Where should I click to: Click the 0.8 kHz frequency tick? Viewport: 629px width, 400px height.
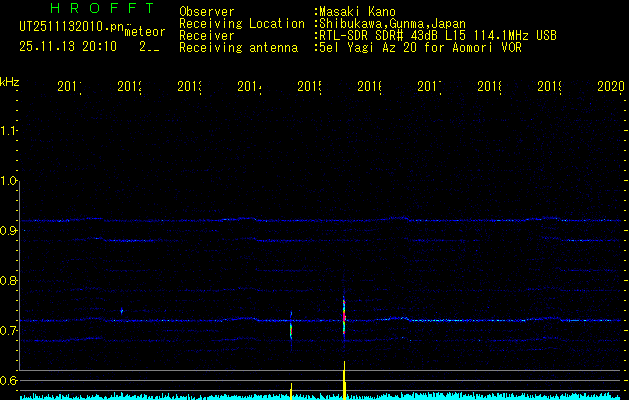[10, 281]
